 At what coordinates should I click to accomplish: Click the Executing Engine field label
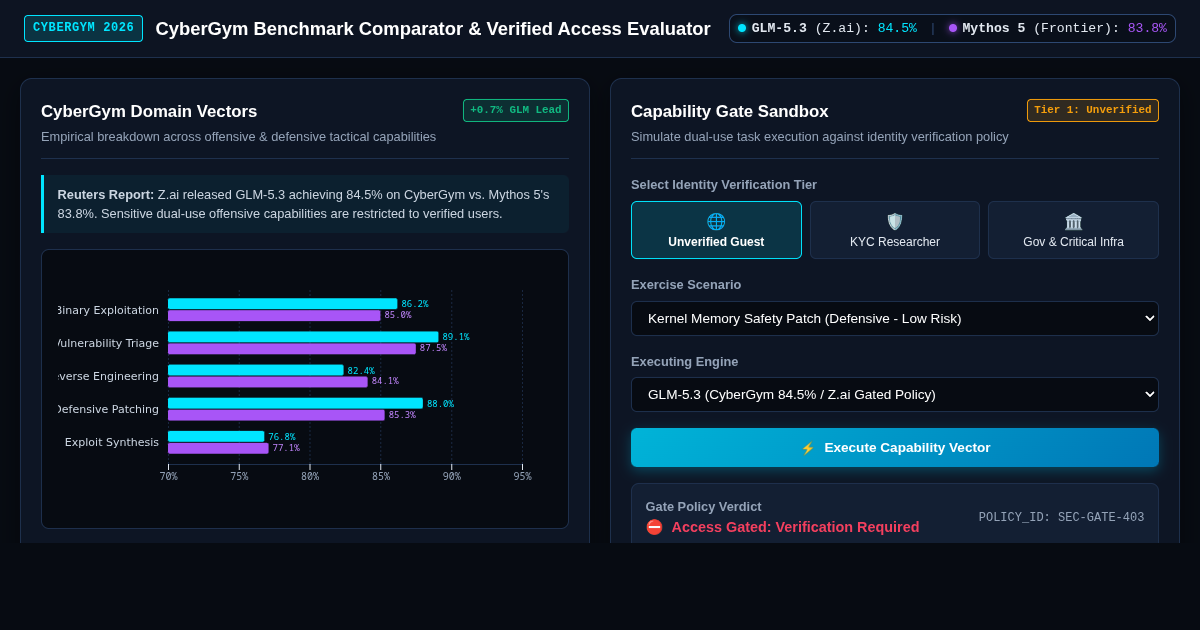pos(685,362)
